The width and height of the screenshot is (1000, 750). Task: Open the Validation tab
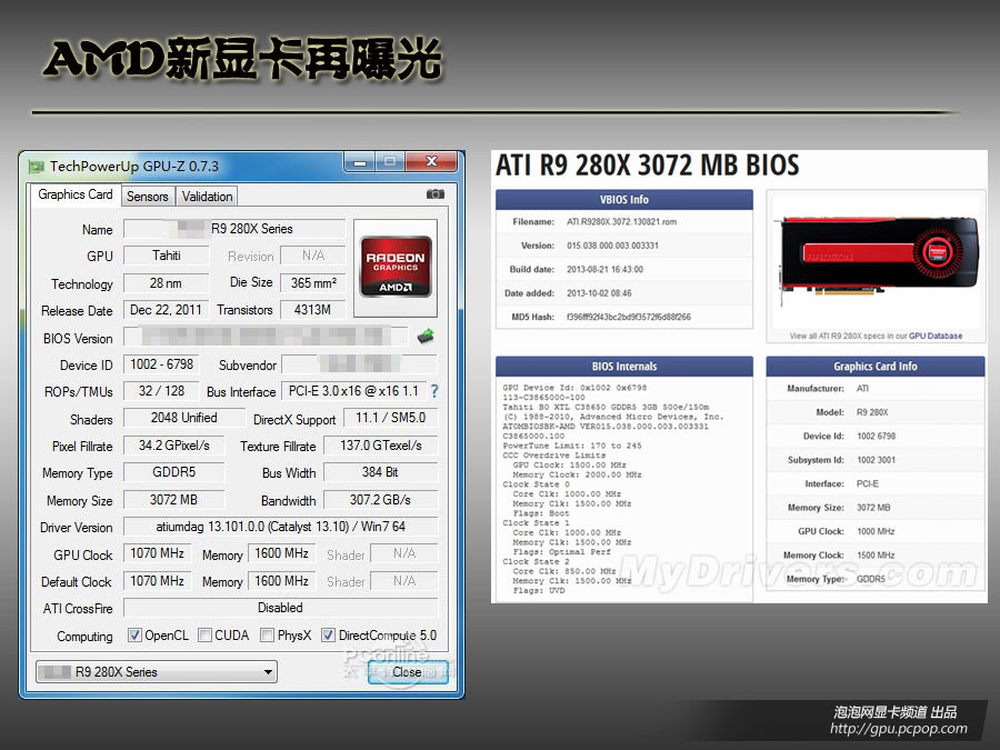point(207,196)
